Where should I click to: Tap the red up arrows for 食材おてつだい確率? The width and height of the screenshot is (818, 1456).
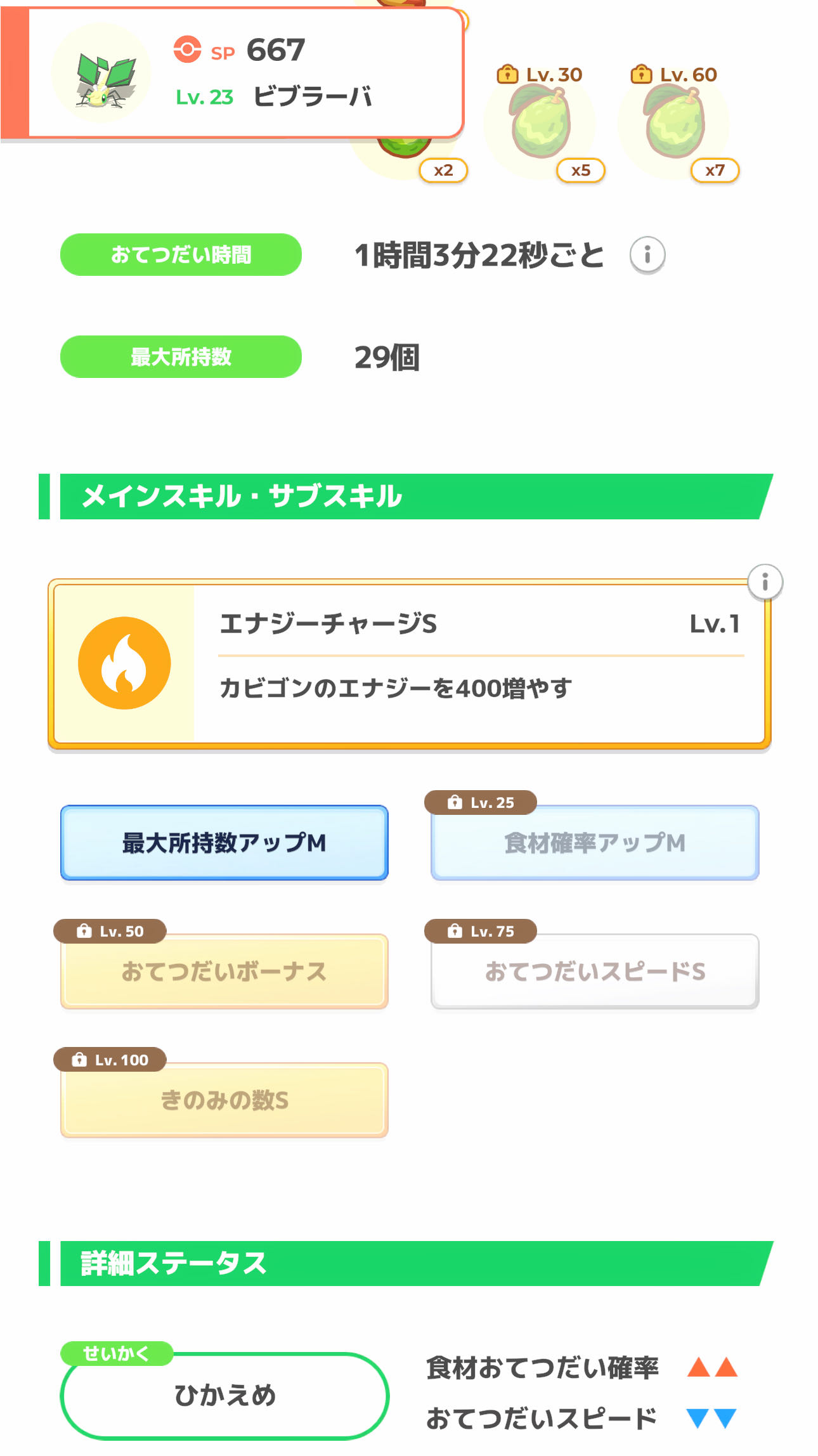click(712, 1367)
